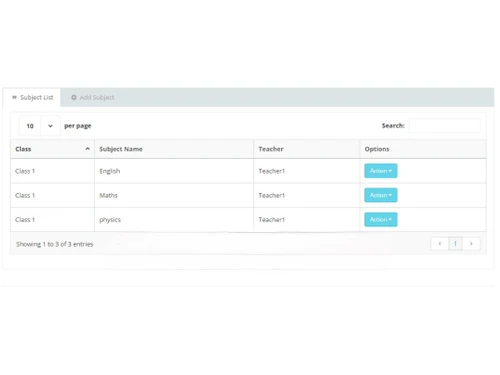Click Teacher1 in the English row

[272, 171]
